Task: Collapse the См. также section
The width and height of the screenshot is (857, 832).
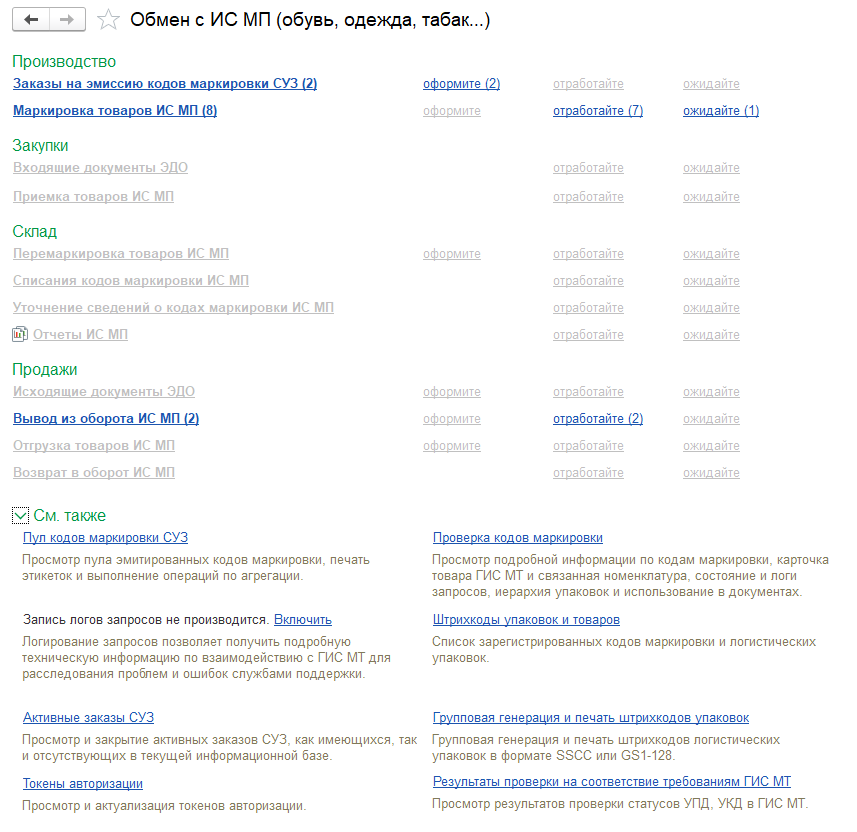Action: 20,515
